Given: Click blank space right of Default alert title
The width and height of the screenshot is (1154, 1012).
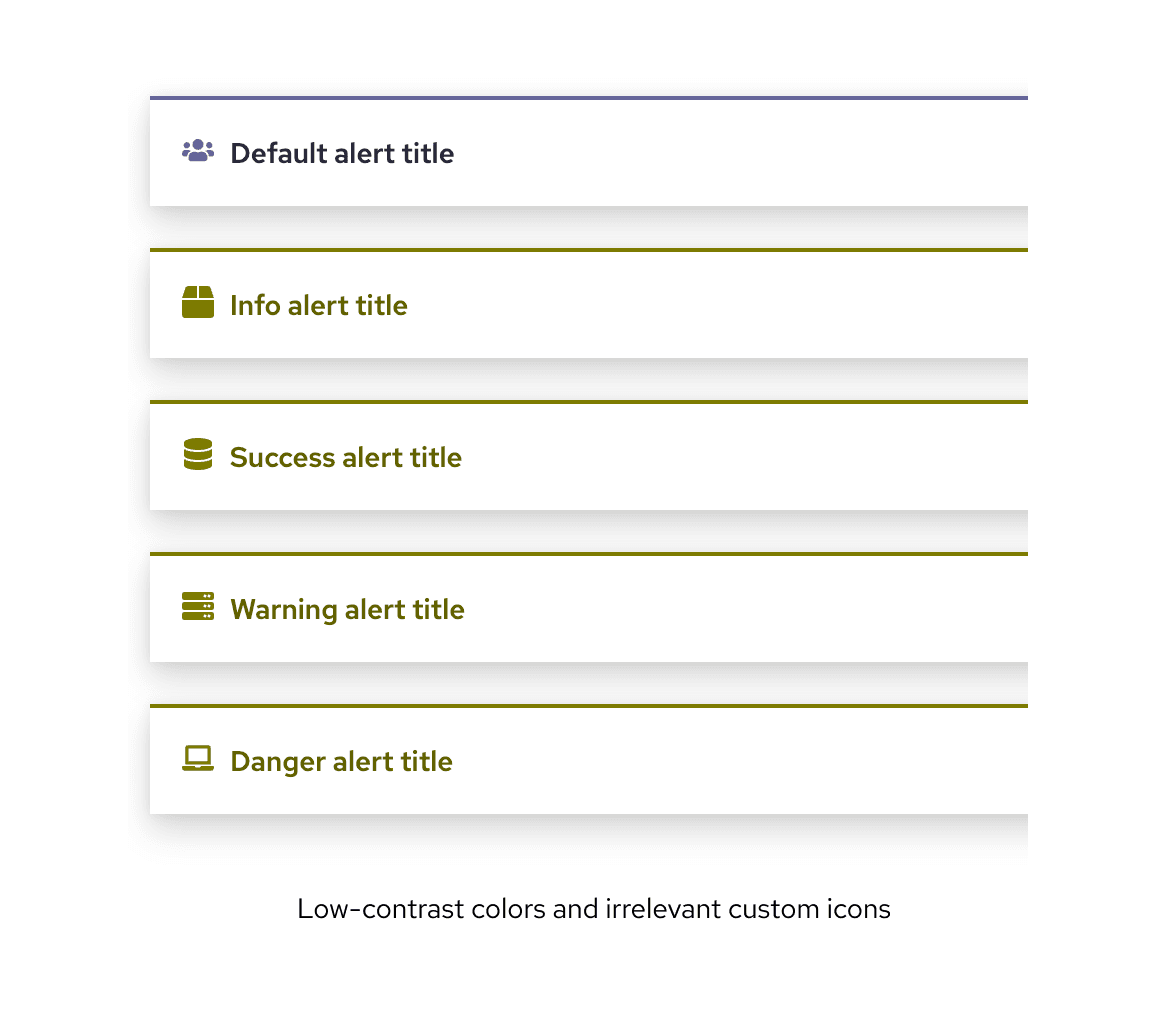Looking at the screenshot, I should pos(740,154).
